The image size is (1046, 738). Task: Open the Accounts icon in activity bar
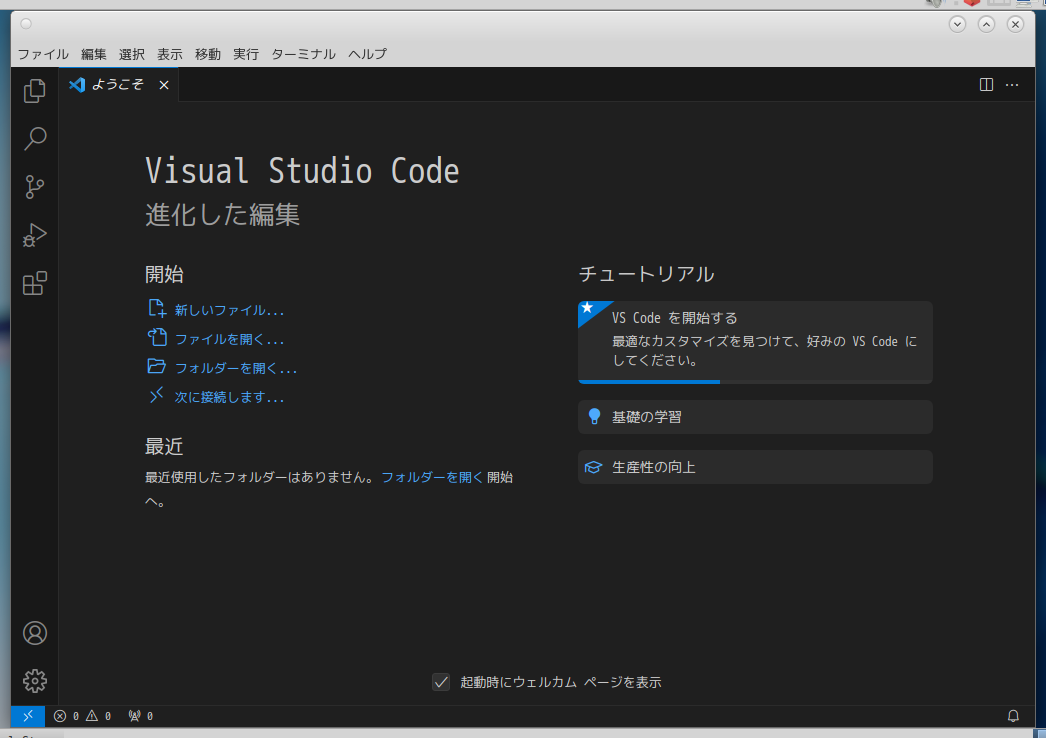pos(35,633)
